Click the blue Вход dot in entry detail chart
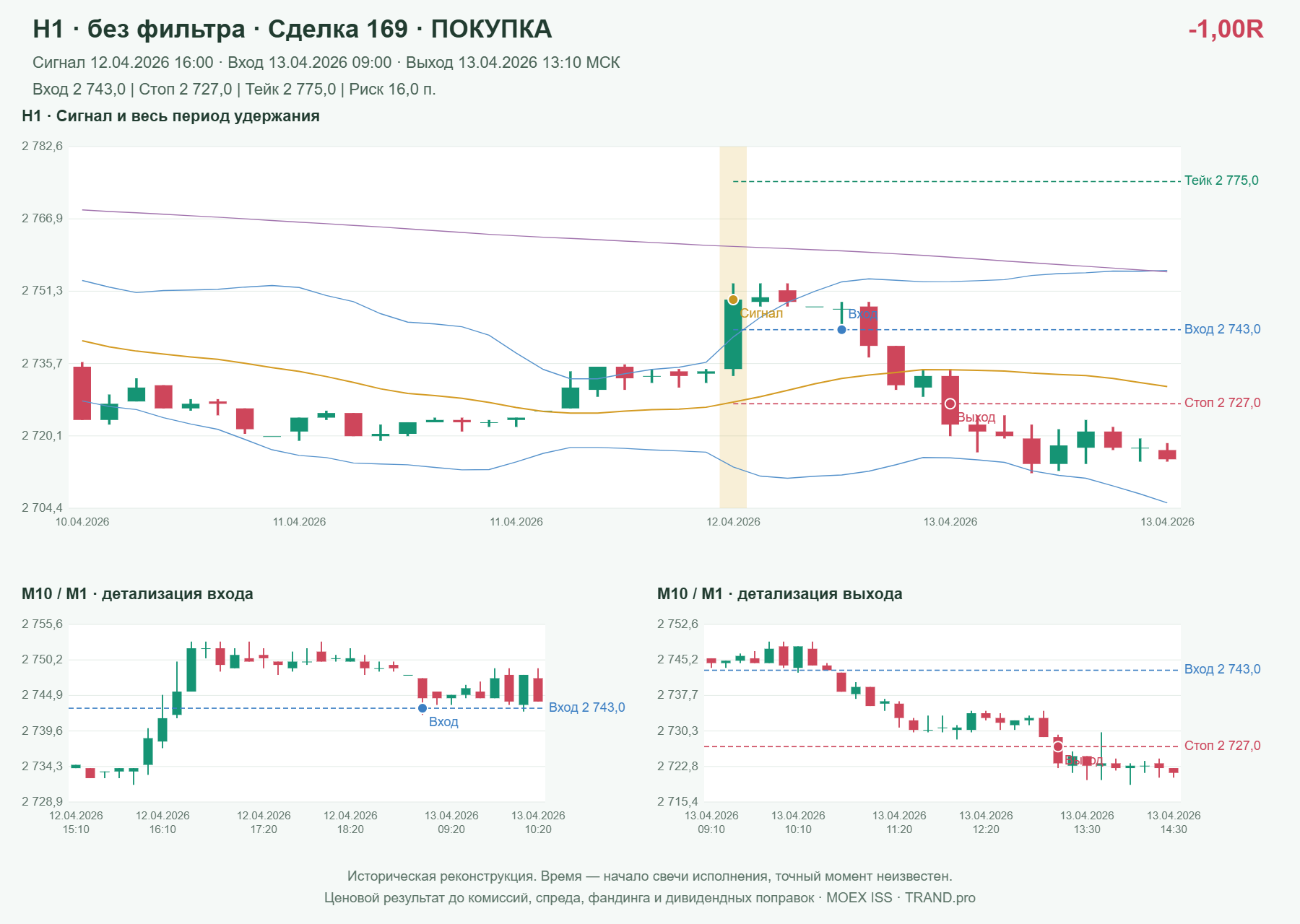The height and width of the screenshot is (924, 1300). click(422, 708)
